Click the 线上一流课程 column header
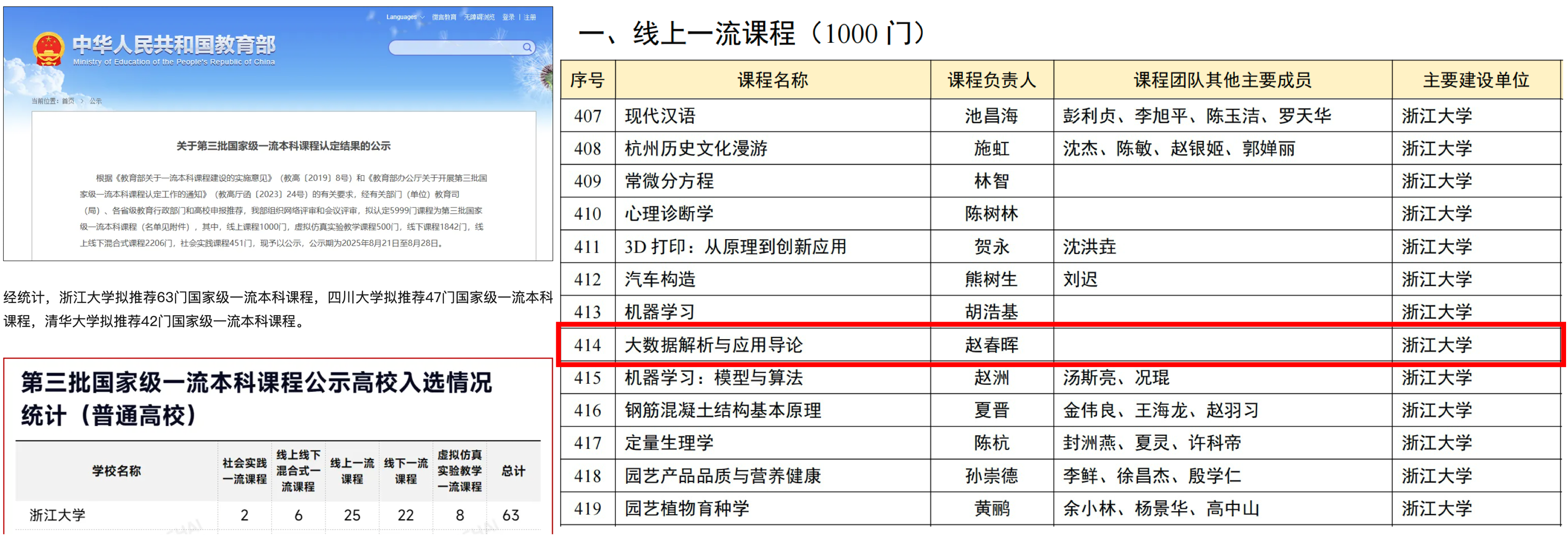This screenshot has width=1568, height=536. click(x=352, y=471)
